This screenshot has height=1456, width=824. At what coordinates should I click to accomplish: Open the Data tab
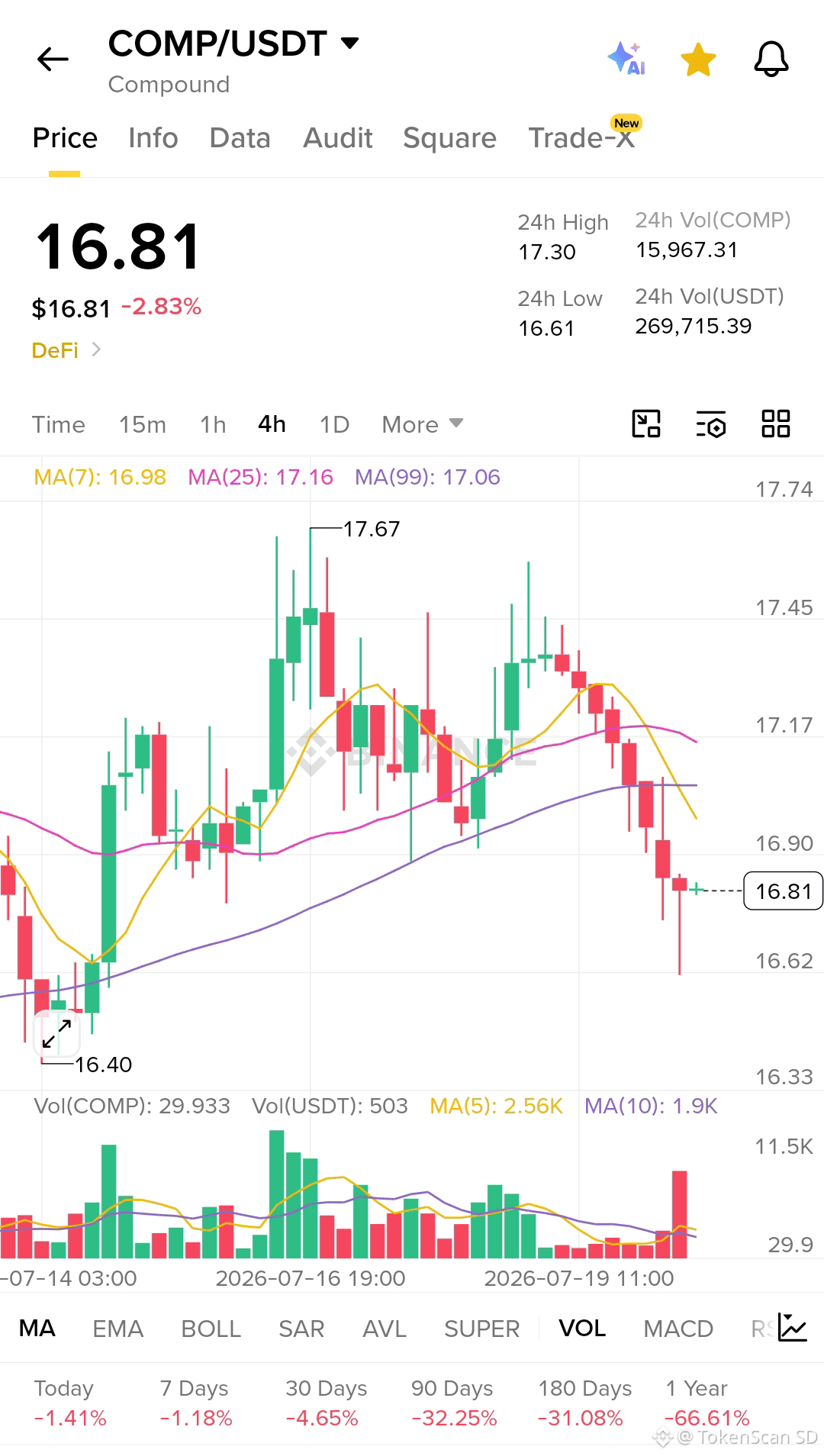coord(240,138)
